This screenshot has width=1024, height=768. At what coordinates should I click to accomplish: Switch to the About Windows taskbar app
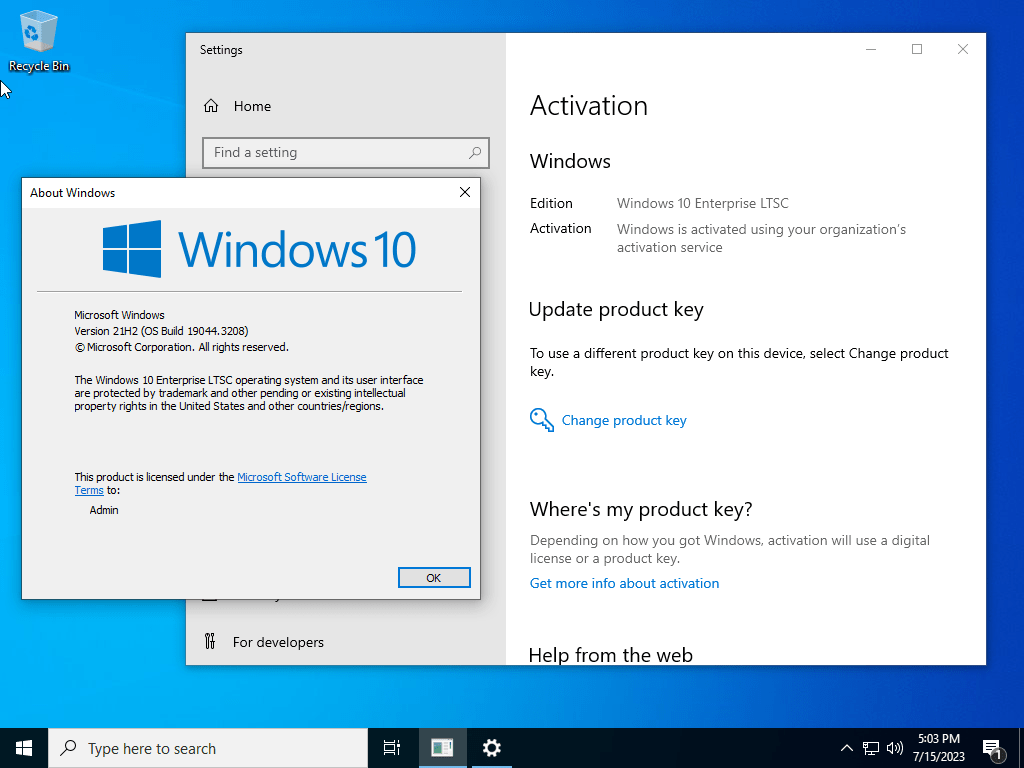coord(442,748)
